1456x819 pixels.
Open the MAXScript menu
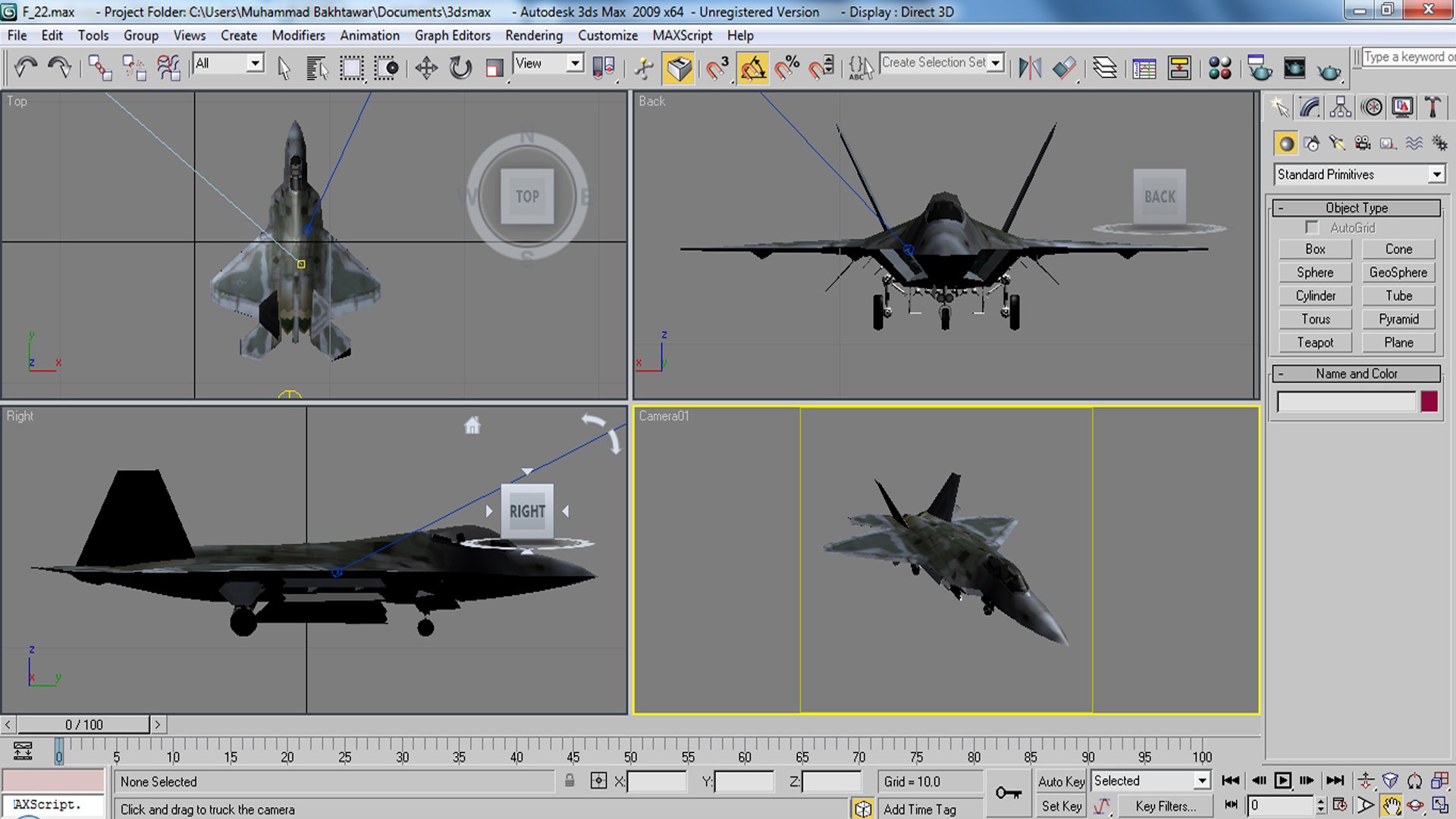682,36
